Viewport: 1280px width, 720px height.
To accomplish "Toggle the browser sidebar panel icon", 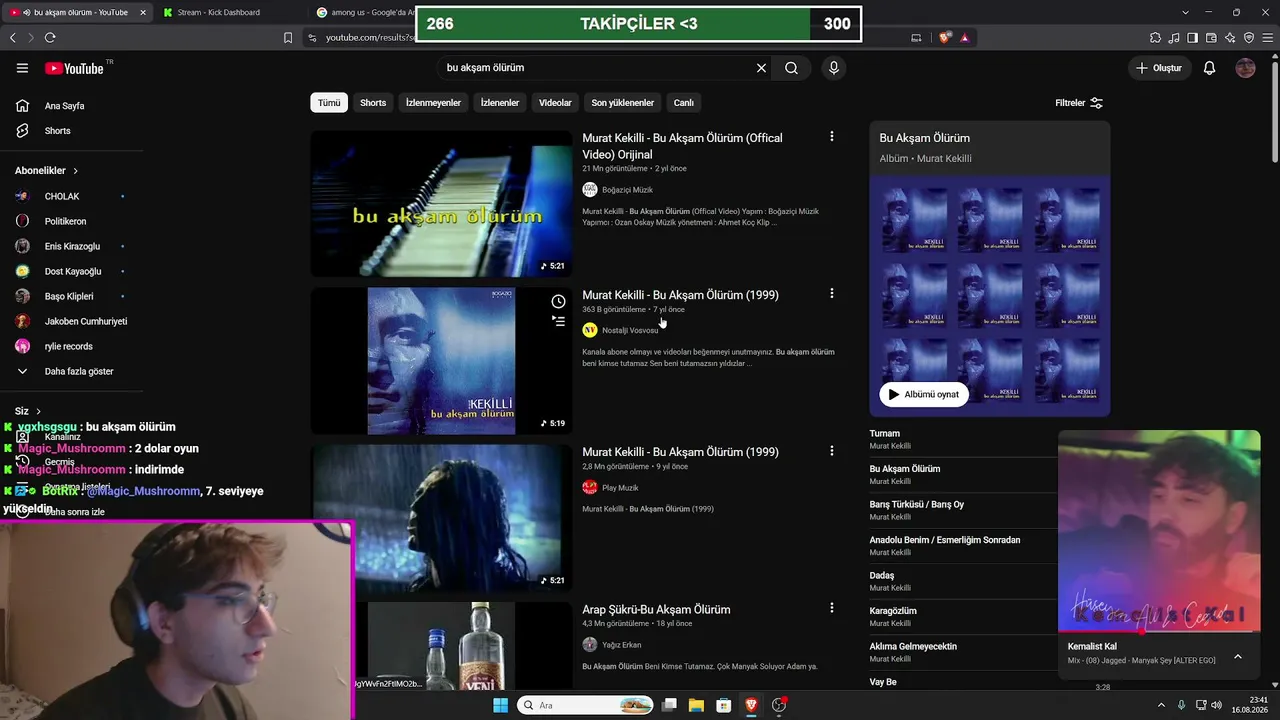I will [x=1192, y=38].
